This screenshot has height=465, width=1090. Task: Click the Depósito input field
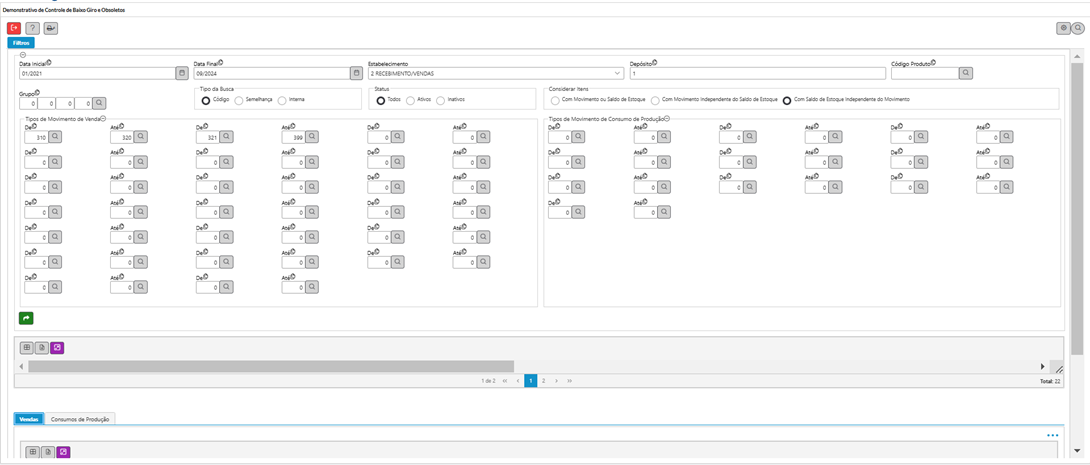click(757, 73)
